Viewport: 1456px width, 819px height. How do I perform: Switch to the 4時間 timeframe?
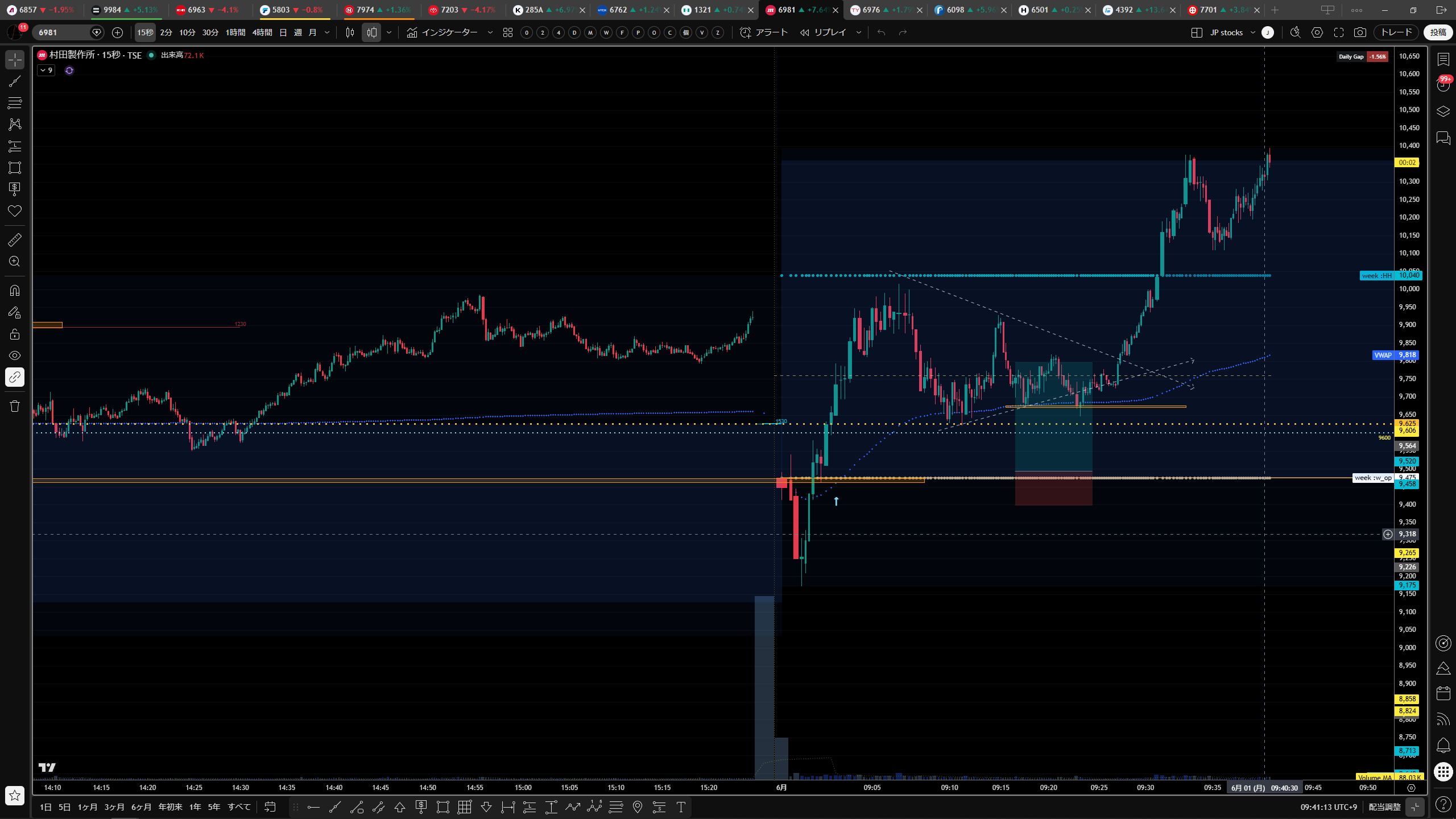(262, 32)
